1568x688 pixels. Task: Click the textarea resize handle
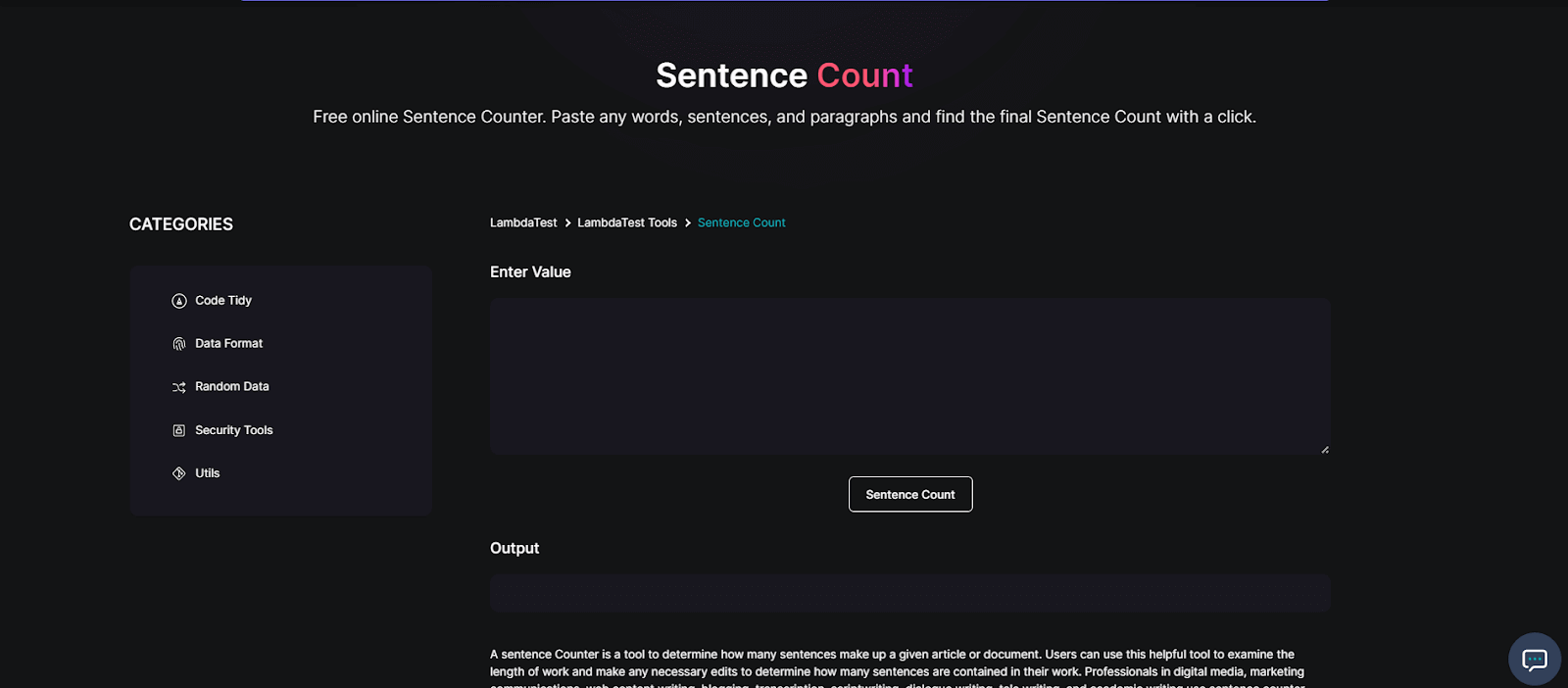[1325, 449]
